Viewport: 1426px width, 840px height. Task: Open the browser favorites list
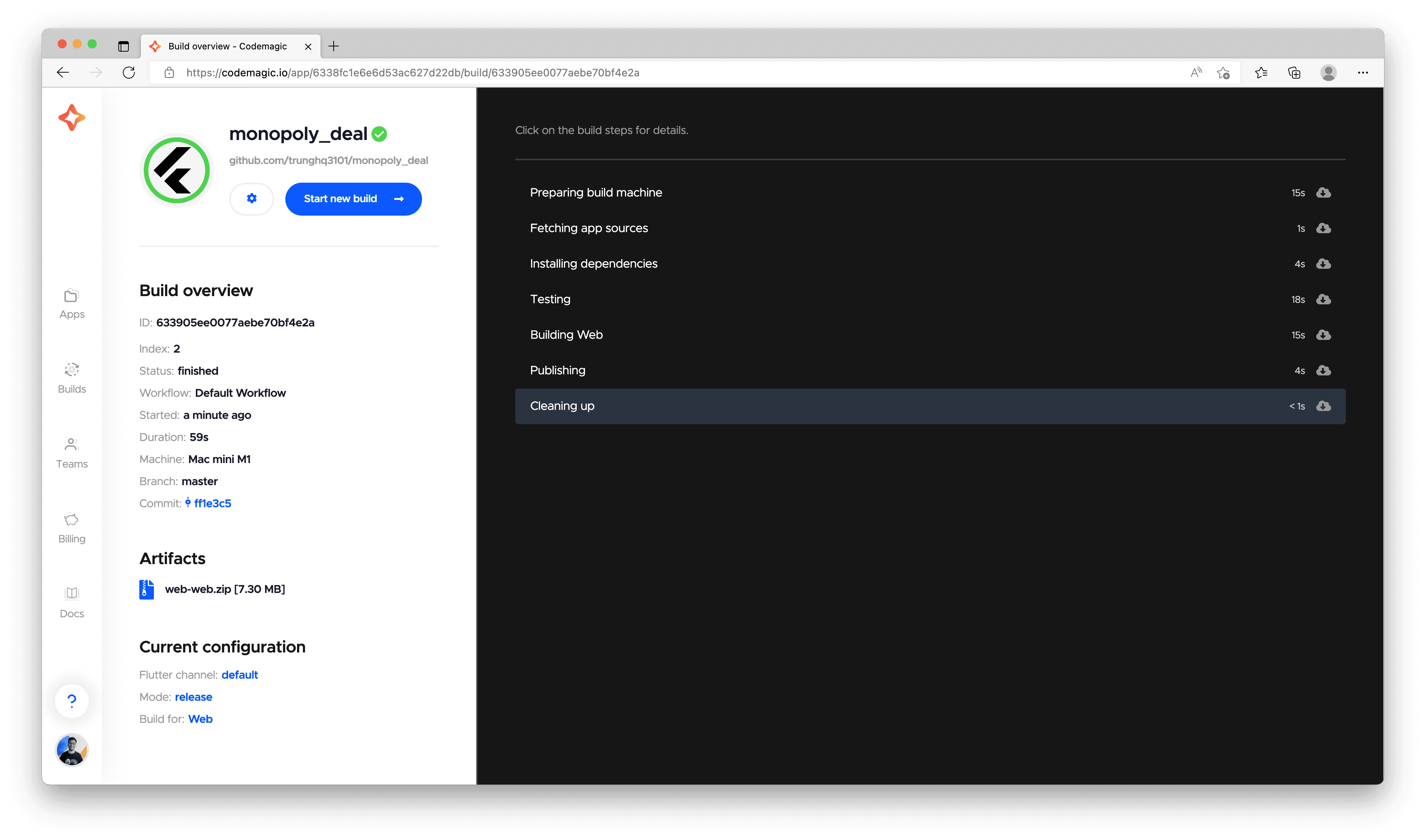click(x=1261, y=73)
